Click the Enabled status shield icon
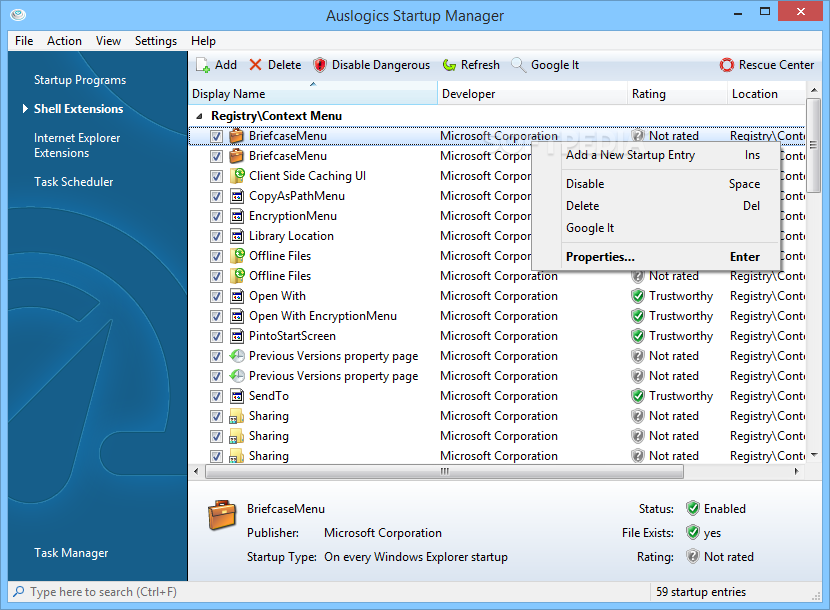This screenshot has width=830, height=610. pyautogui.click(x=693, y=508)
